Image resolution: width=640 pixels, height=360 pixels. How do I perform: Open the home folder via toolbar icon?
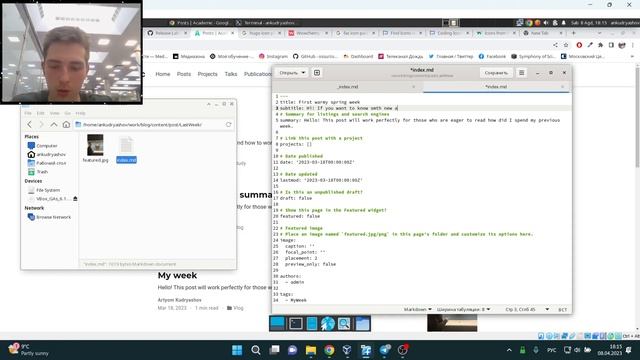pos(66,124)
